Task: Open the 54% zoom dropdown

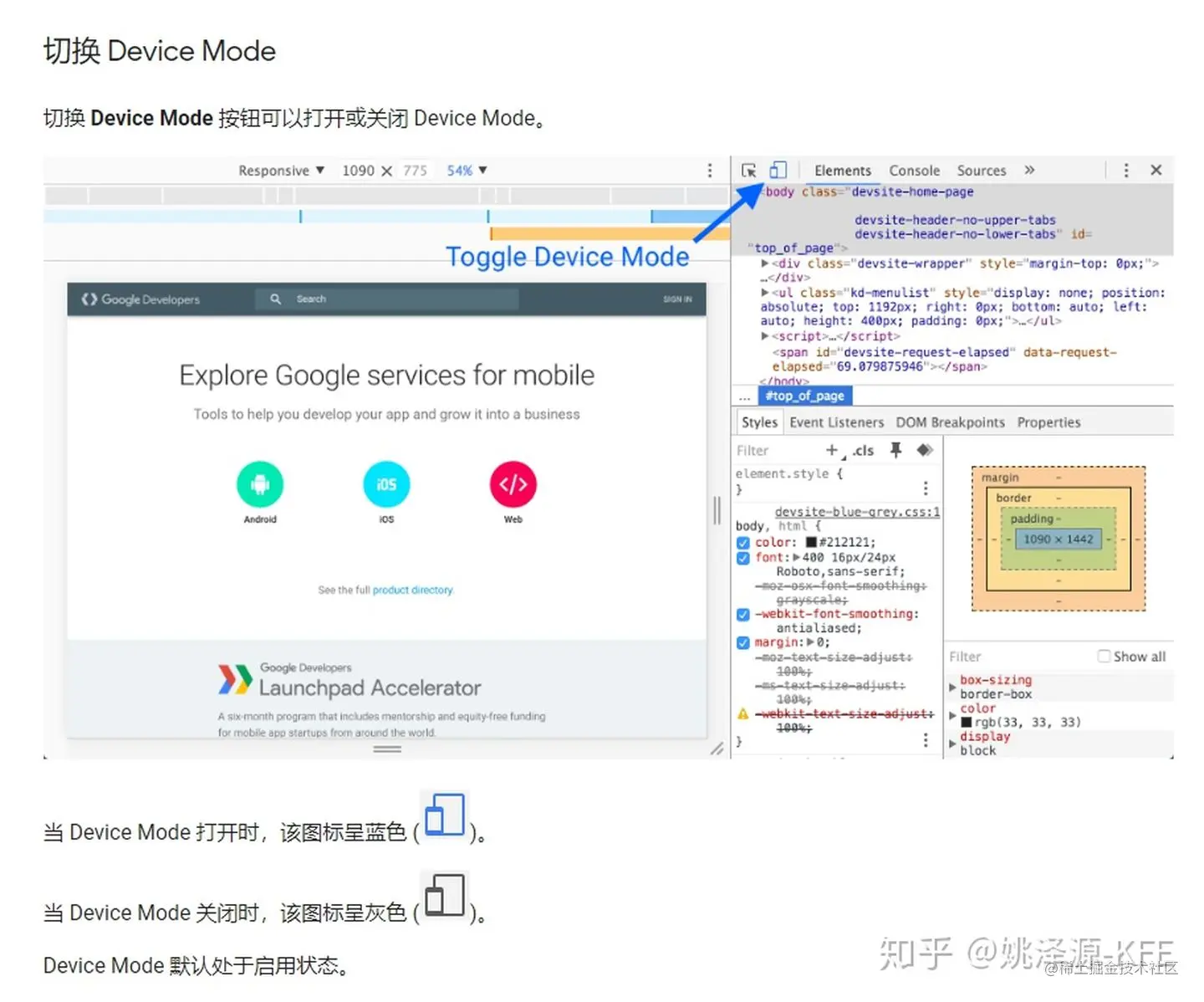Action: point(467,171)
